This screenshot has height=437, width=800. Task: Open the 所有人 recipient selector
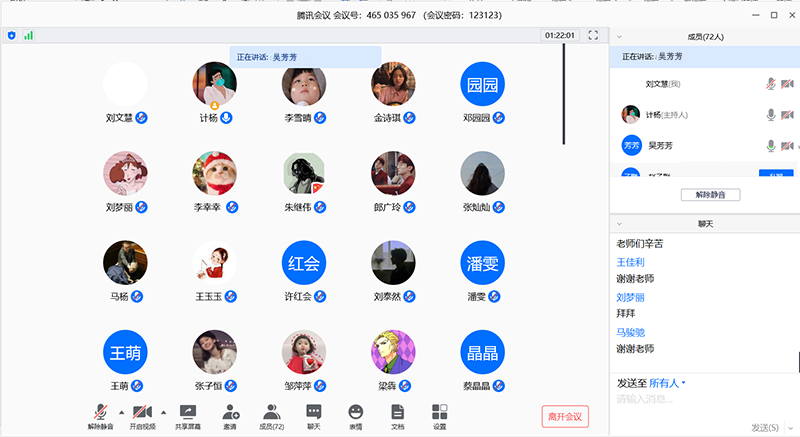pos(667,383)
